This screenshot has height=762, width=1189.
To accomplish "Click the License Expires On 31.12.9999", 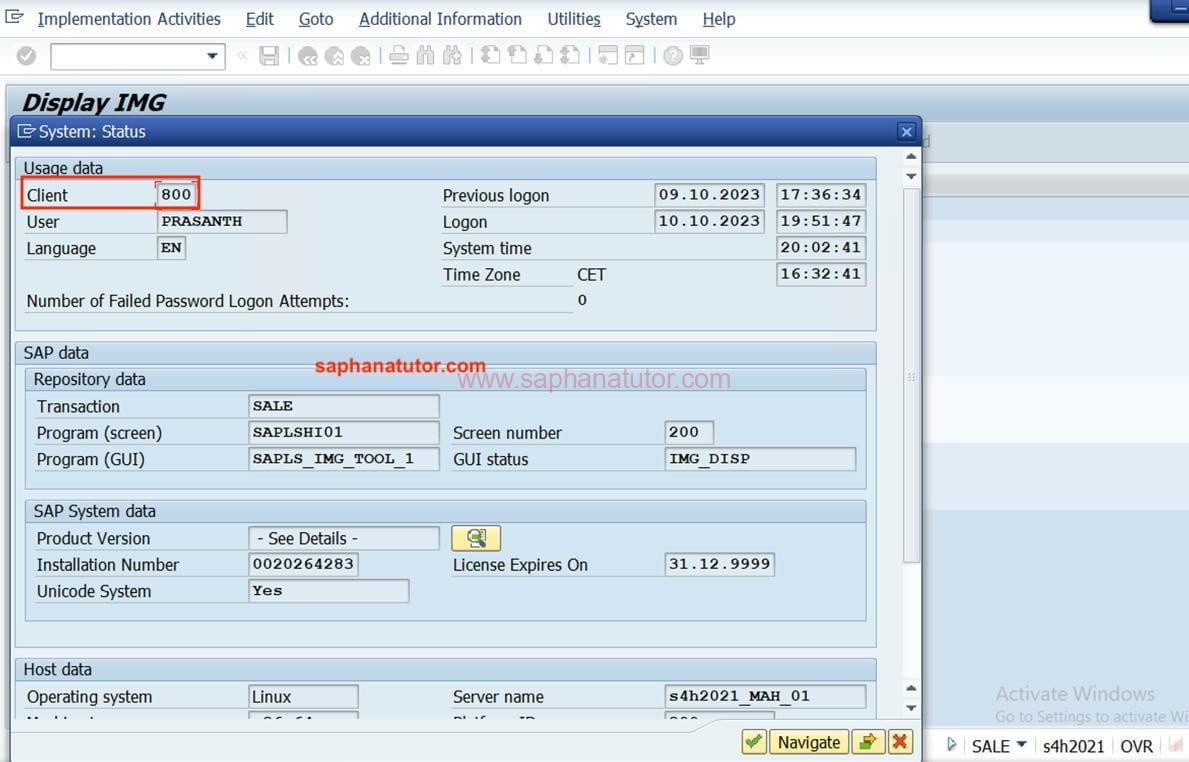I will 720,564.
